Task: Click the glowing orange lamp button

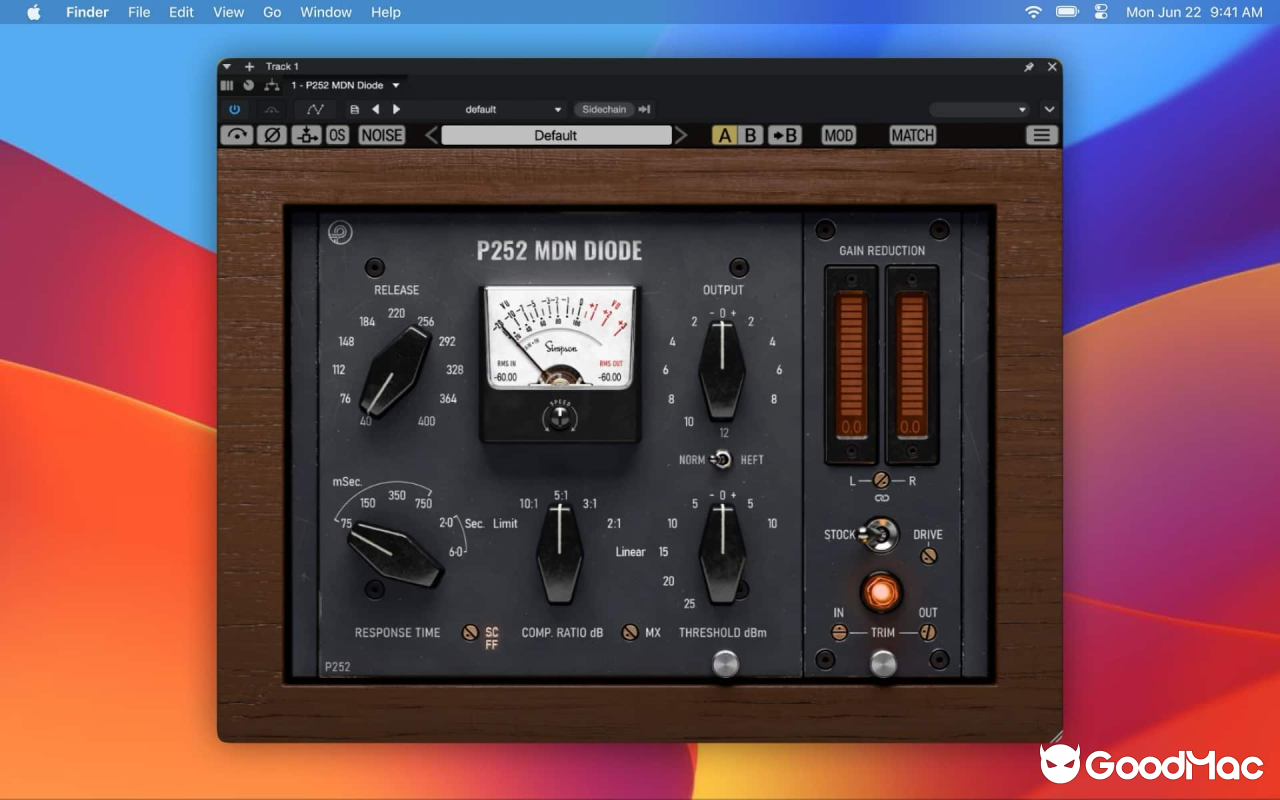Action: click(881, 591)
